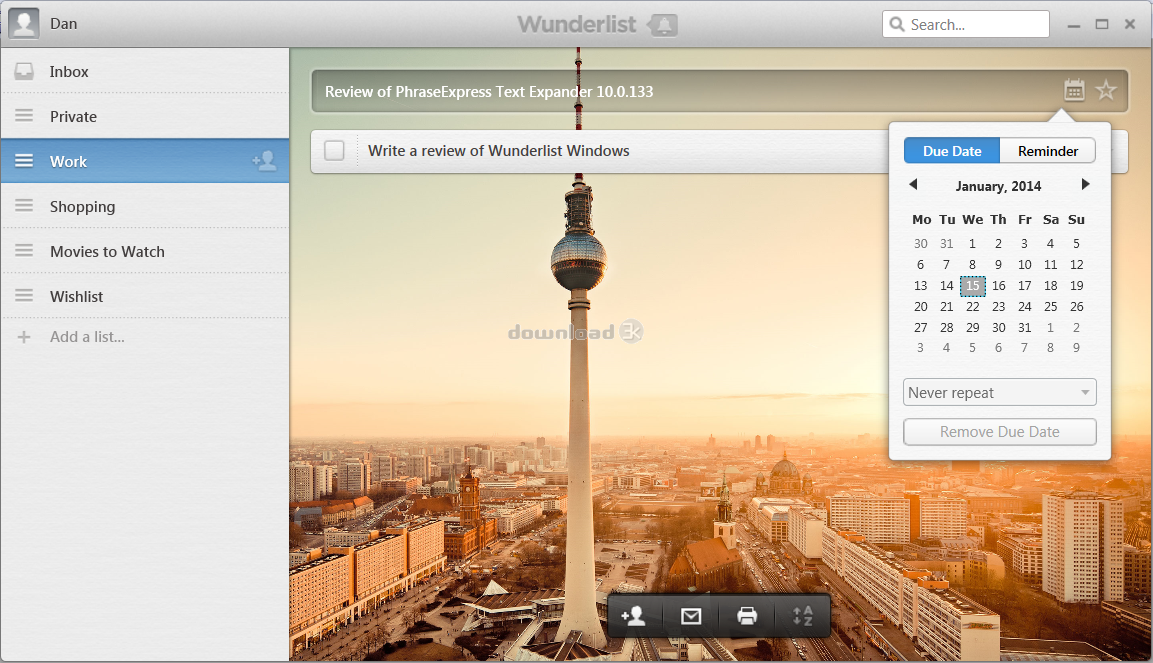
Task: Open the Never repeat dropdown
Action: [x=999, y=393]
